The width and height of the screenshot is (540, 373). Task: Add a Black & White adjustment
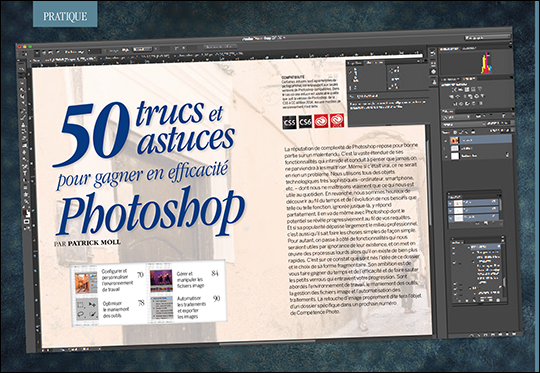pyautogui.click(x=465, y=97)
